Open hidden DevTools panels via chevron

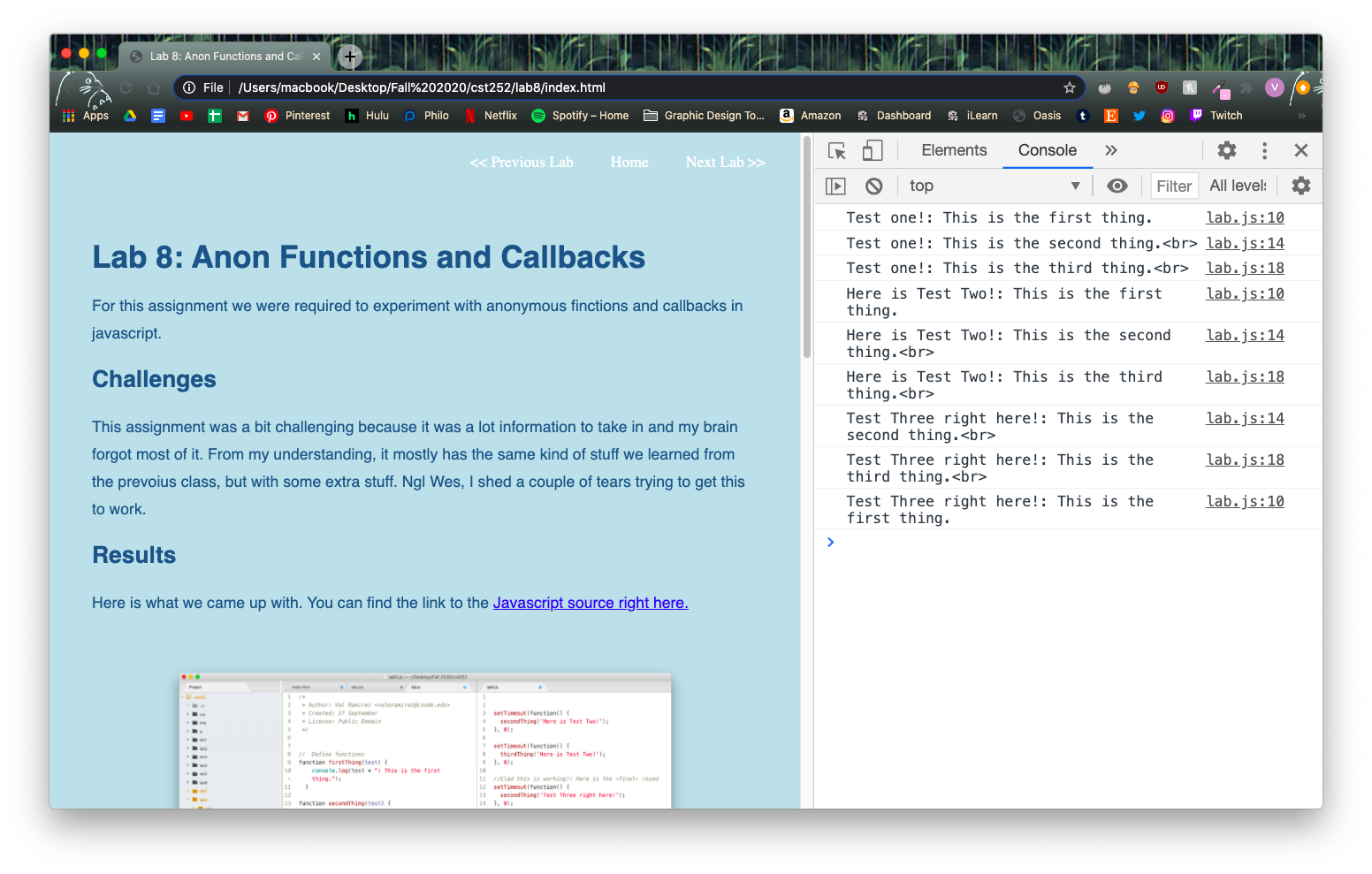point(1110,150)
